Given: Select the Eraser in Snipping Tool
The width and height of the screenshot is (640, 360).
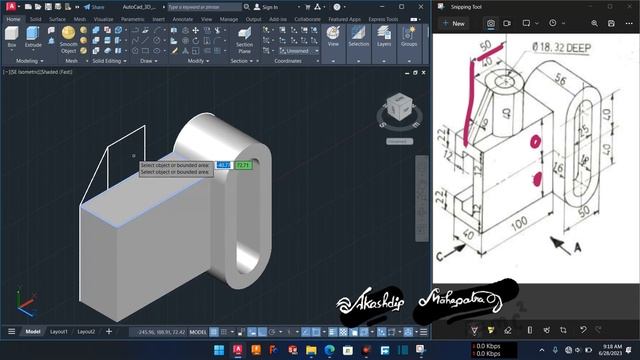Looking at the screenshot, I should pyautogui.click(x=507, y=330).
